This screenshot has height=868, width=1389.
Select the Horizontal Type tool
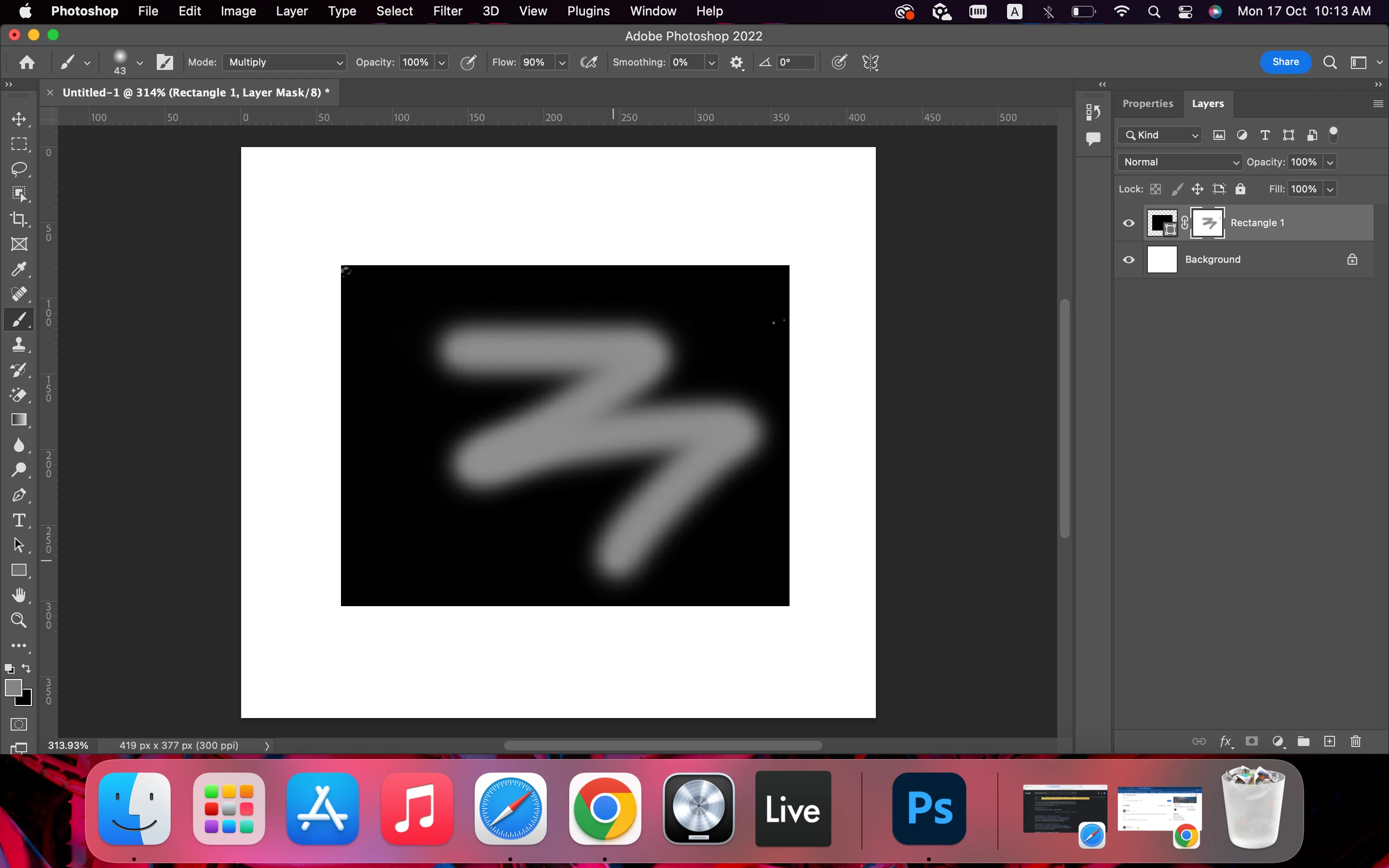click(x=19, y=520)
